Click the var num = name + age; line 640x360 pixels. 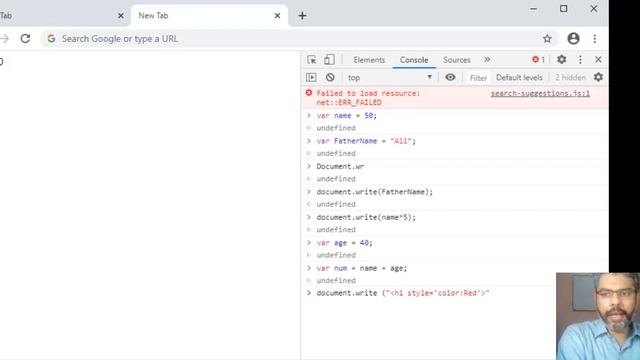click(x=362, y=268)
